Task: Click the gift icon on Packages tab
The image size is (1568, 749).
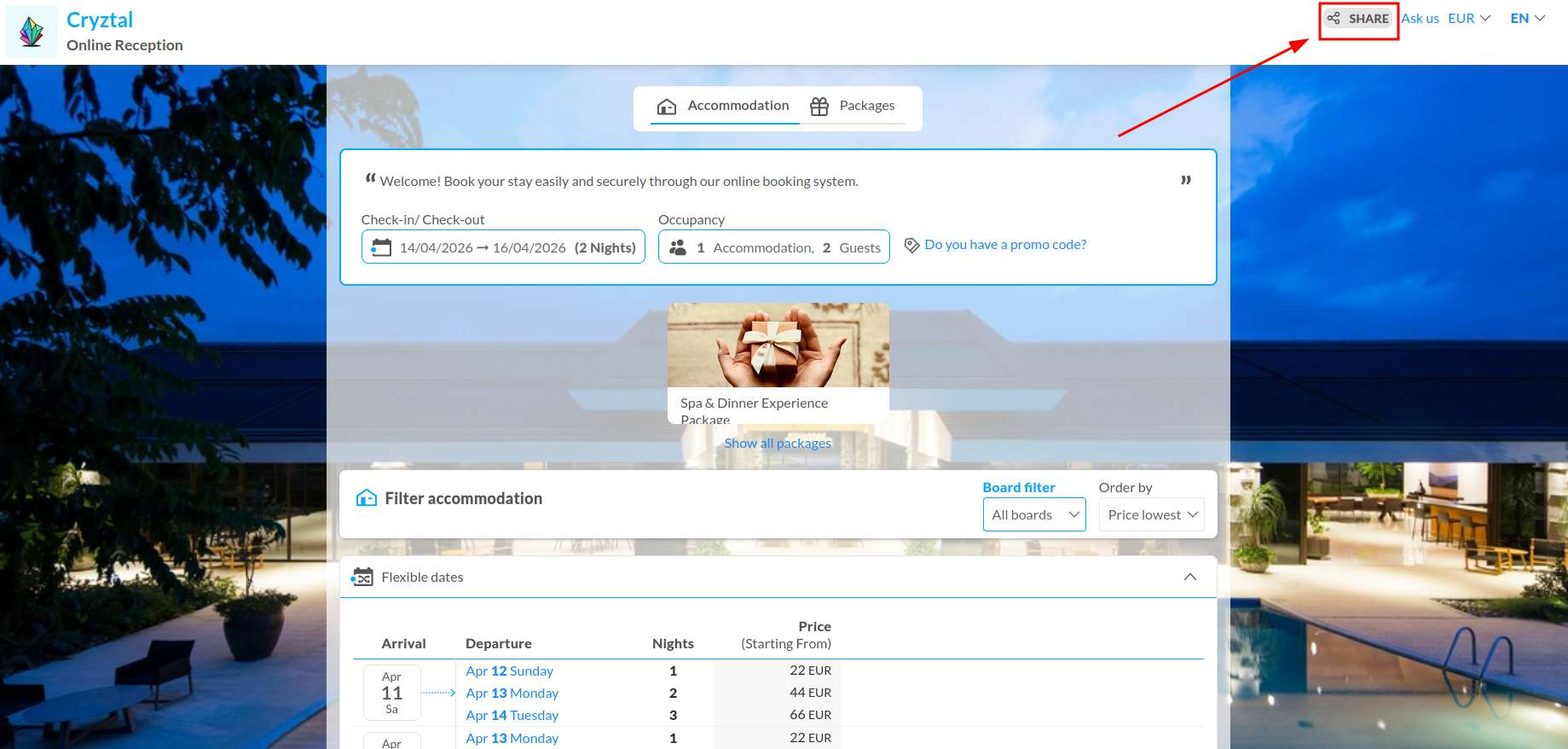Action: [x=819, y=106]
